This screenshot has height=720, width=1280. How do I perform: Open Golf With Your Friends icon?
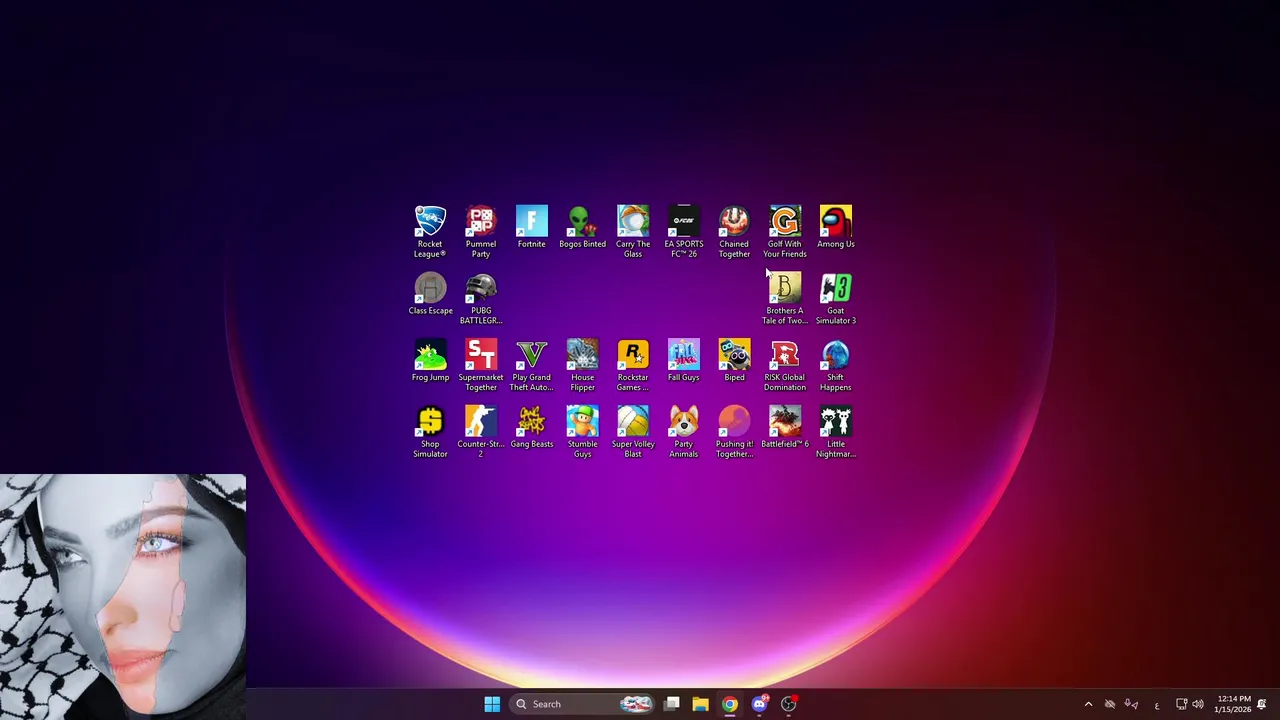[x=785, y=232]
